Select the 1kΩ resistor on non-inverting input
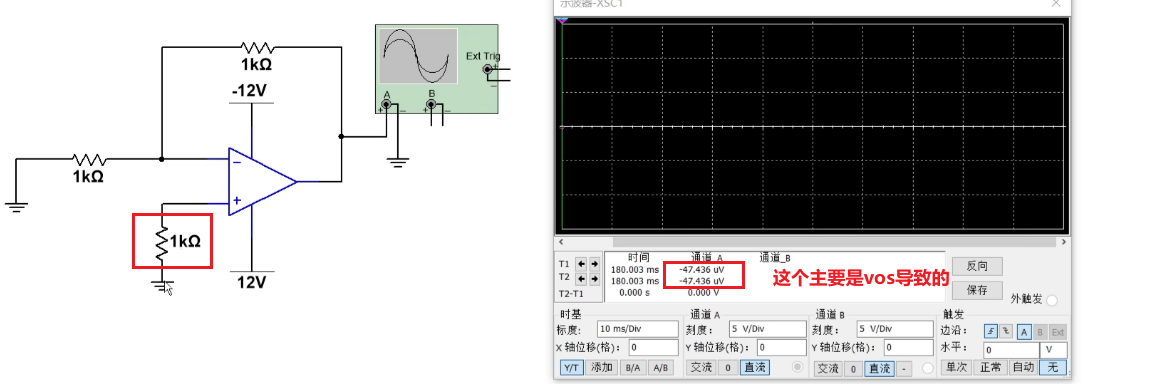 coord(161,242)
